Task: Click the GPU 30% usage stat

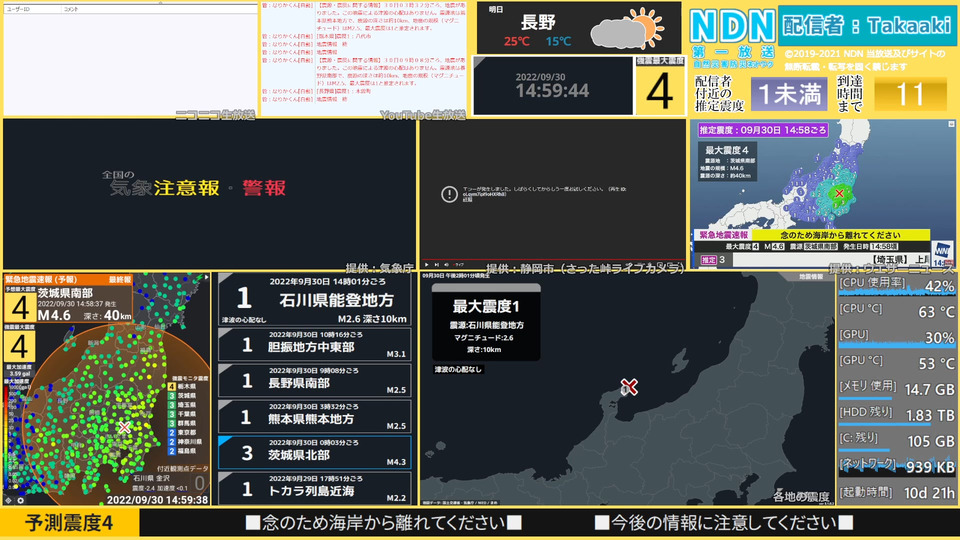Action: 896,336
